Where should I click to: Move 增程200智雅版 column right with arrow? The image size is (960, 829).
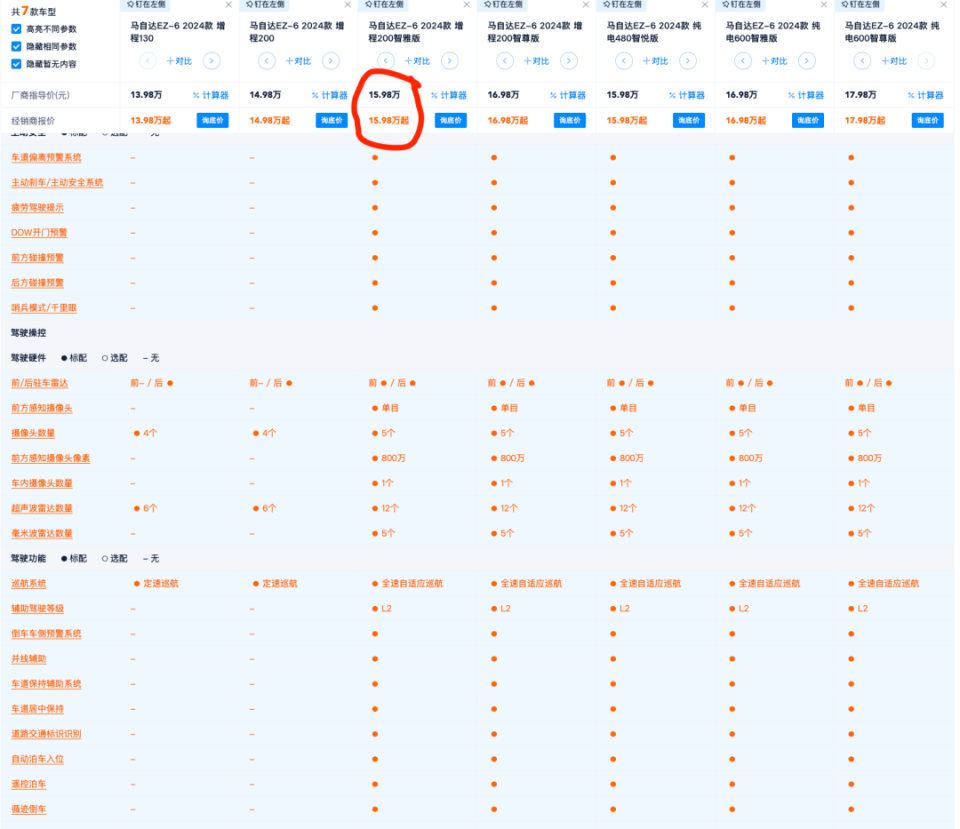click(x=450, y=61)
